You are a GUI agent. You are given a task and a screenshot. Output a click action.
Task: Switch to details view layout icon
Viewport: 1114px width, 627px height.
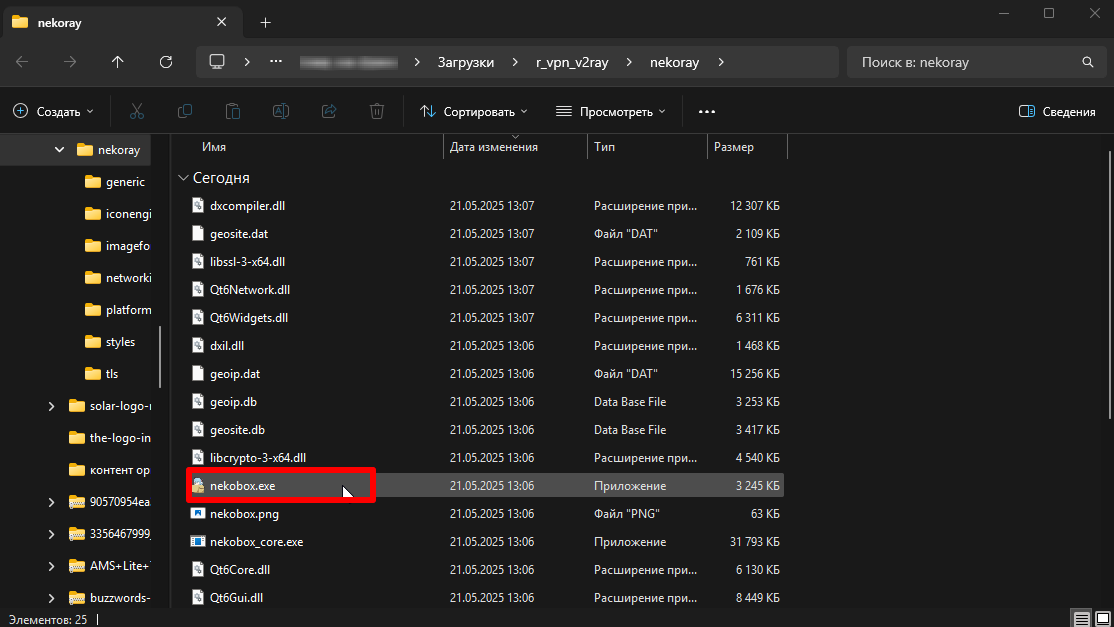tap(1081, 618)
